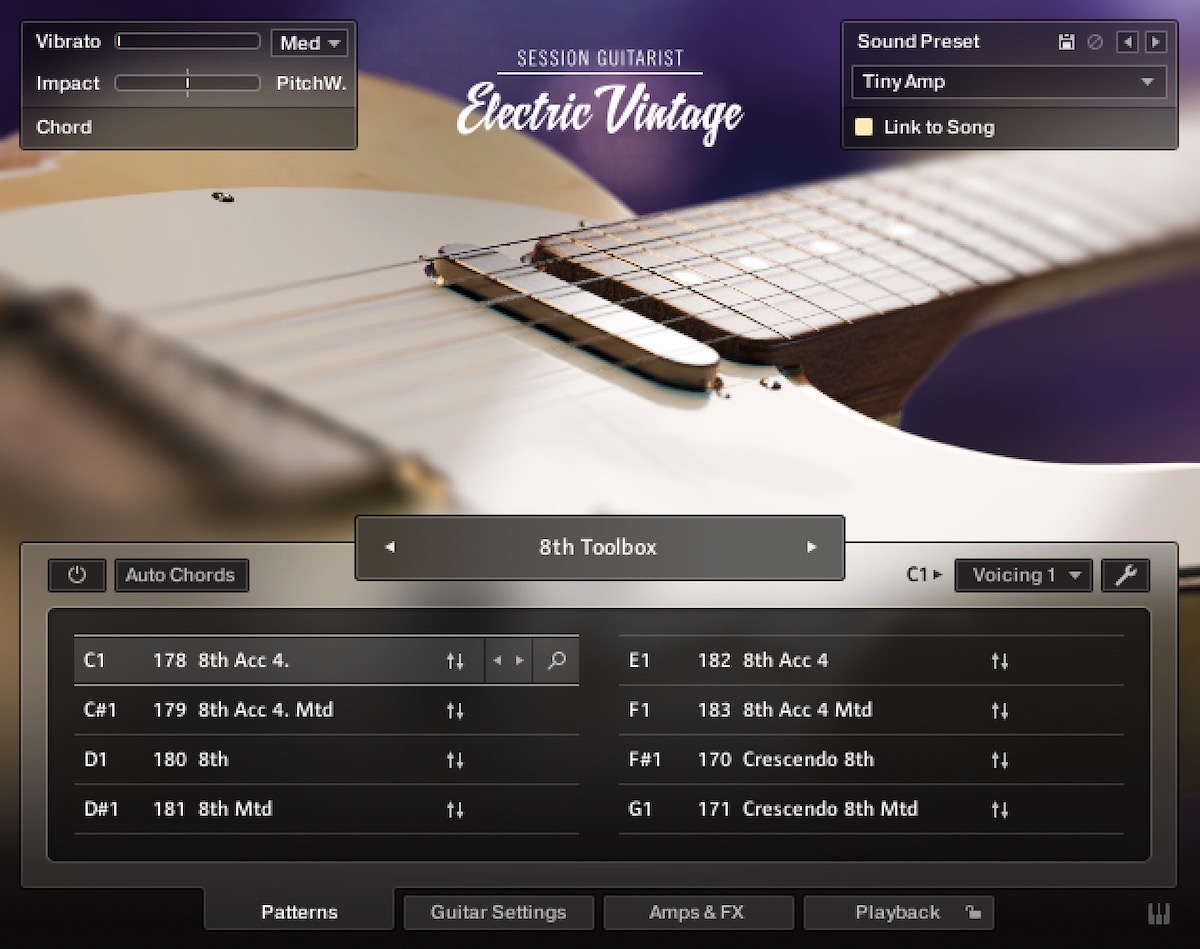Select the D1 180 8th pattern
This screenshot has width=1200, height=949.
click(326, 759)
